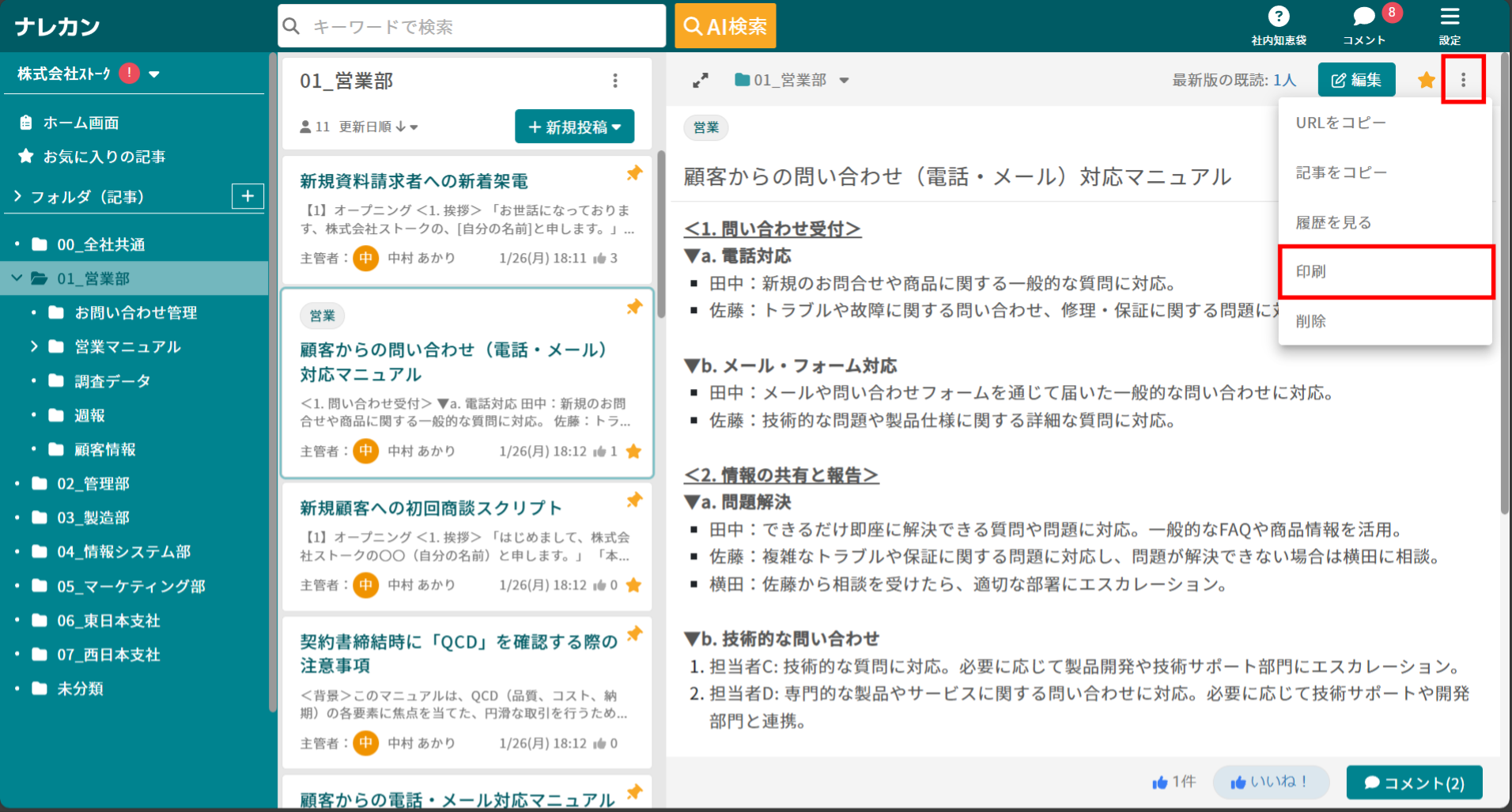Toggle the いいね！ reaction button
The height and width of the screenshot is (812, 1512).
1271,782
